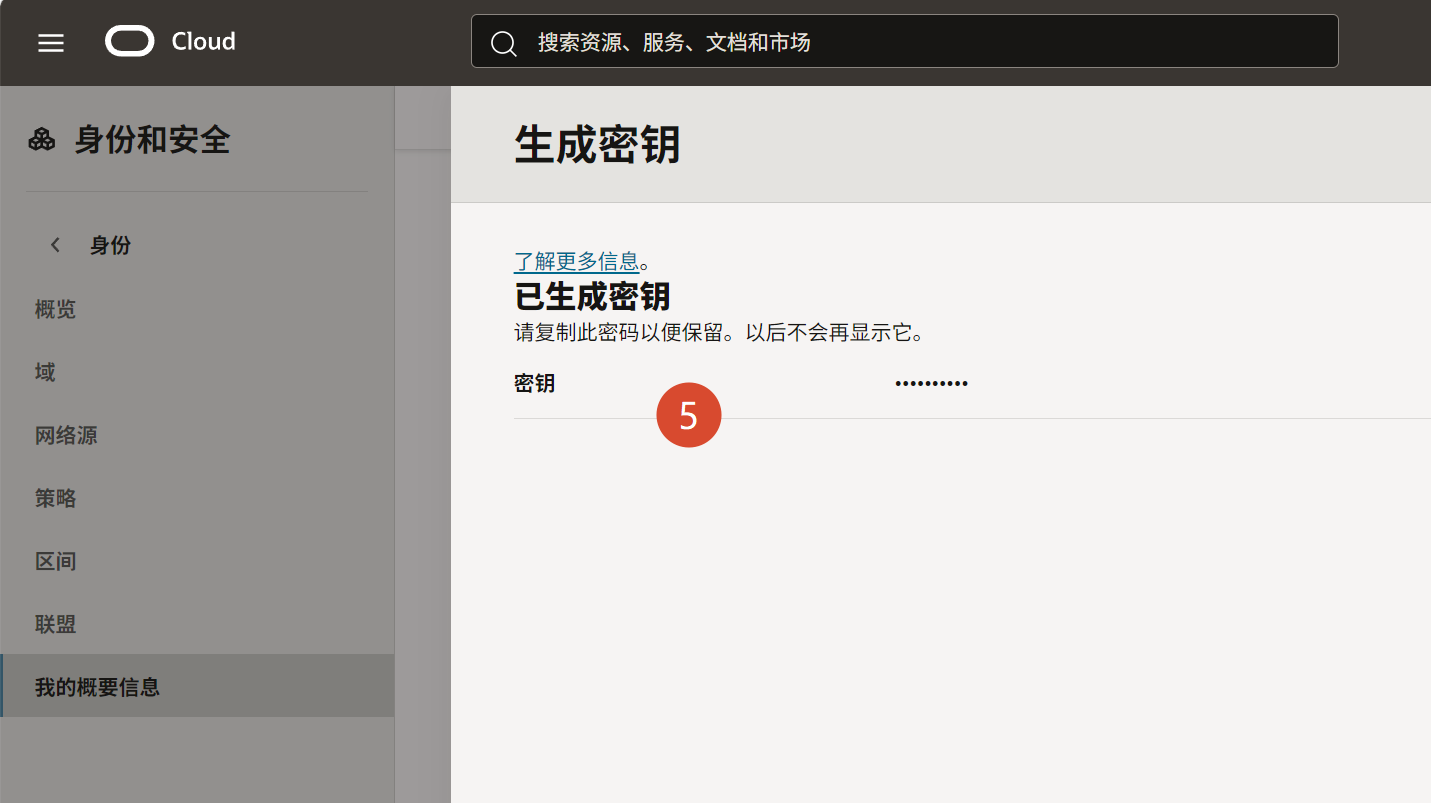Click the 密钥 field label
The image size is (1431, 803).
tap(535, 383)
